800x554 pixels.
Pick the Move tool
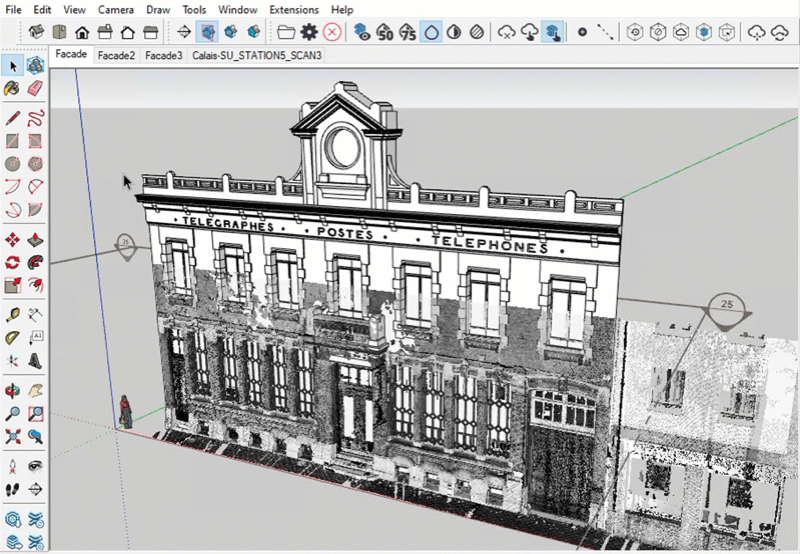click(13, 240)
